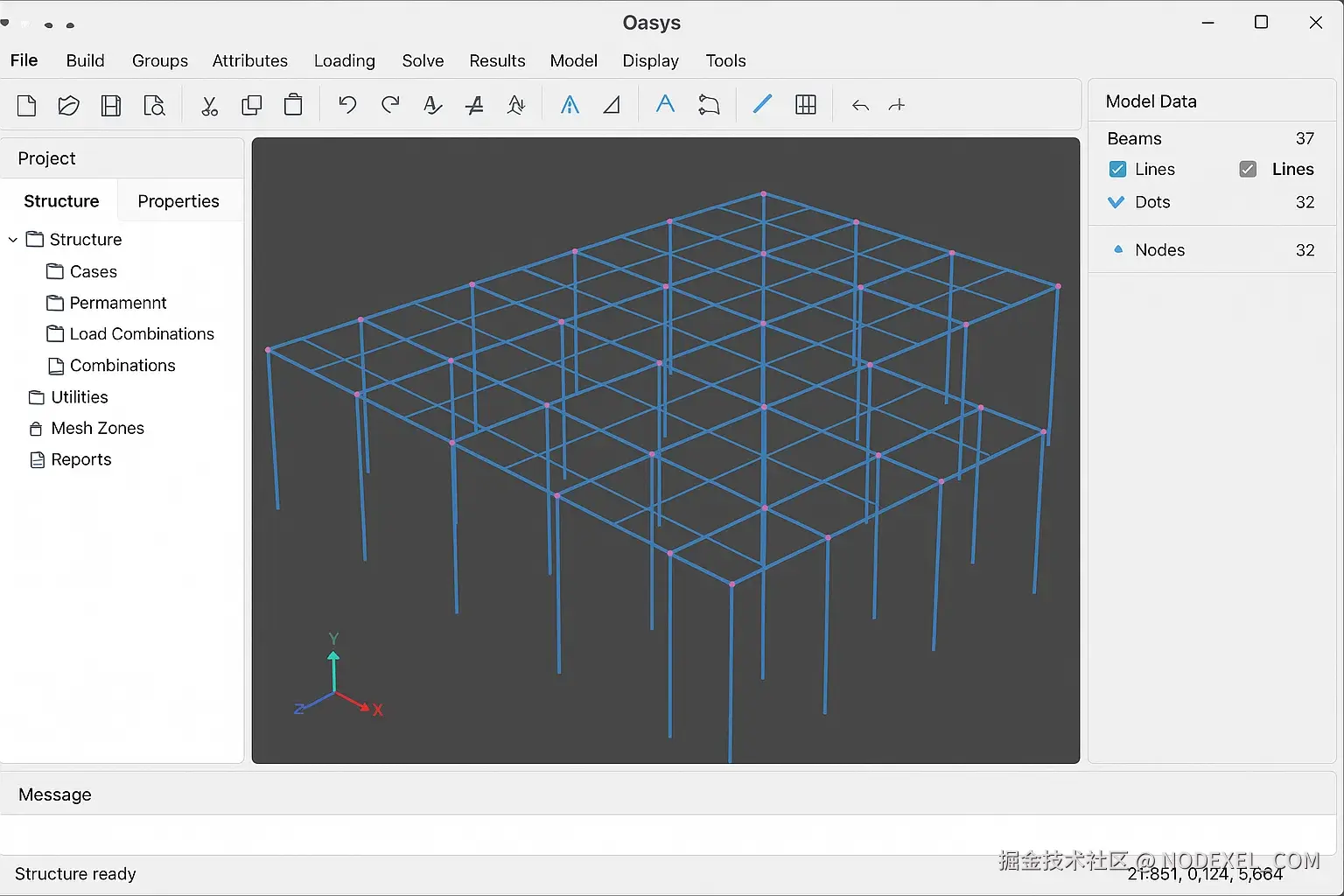Select the Load Combinations tree item
Viewport: 1344px width, 896px height.
pyautogui.click(x=130, y=334)
